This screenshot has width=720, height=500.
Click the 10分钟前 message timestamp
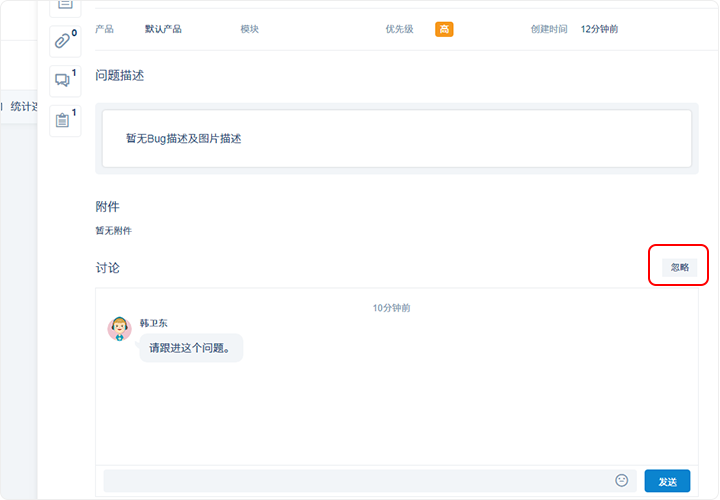point(391,308)
